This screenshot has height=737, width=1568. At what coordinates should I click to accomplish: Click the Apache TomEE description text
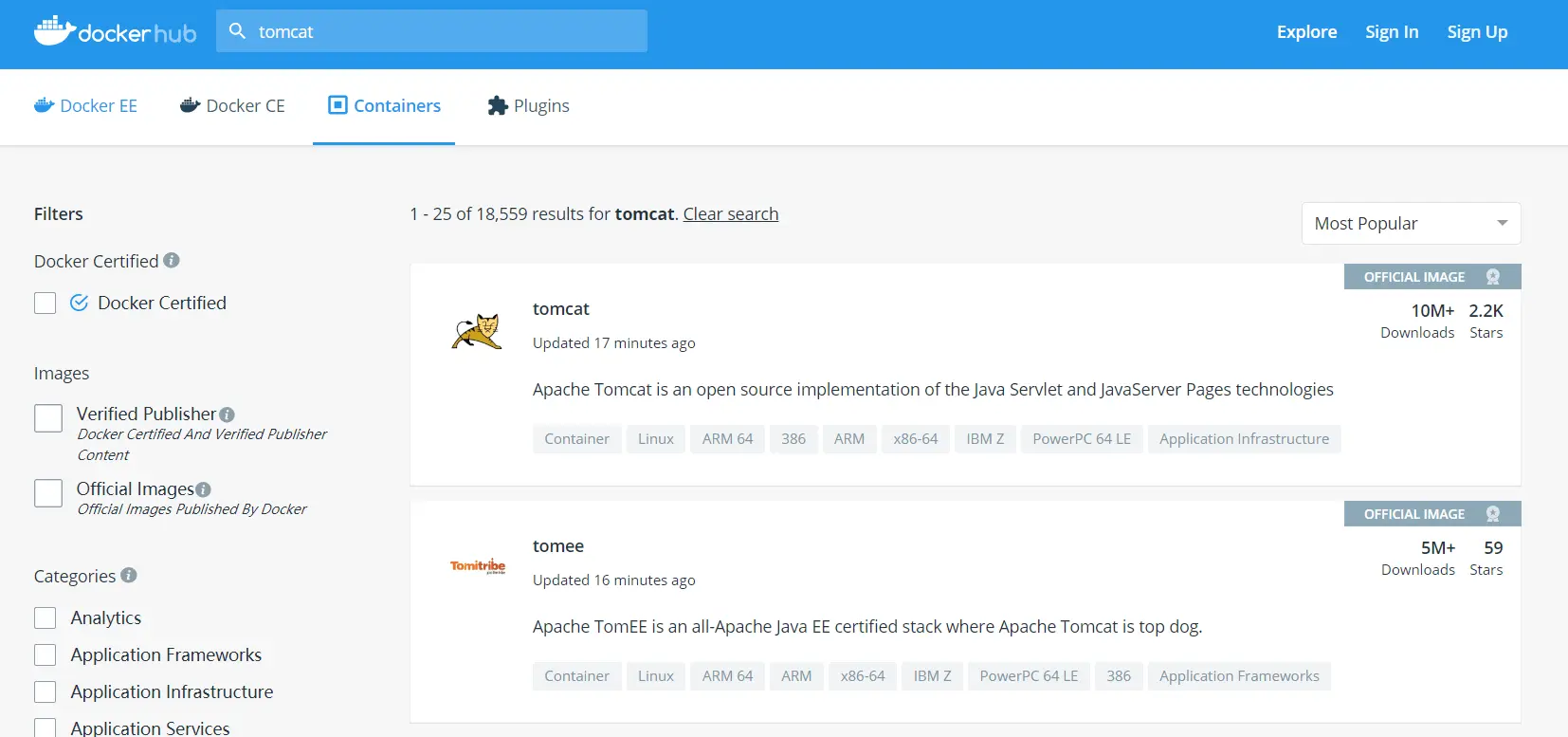[x=867, y=627]
